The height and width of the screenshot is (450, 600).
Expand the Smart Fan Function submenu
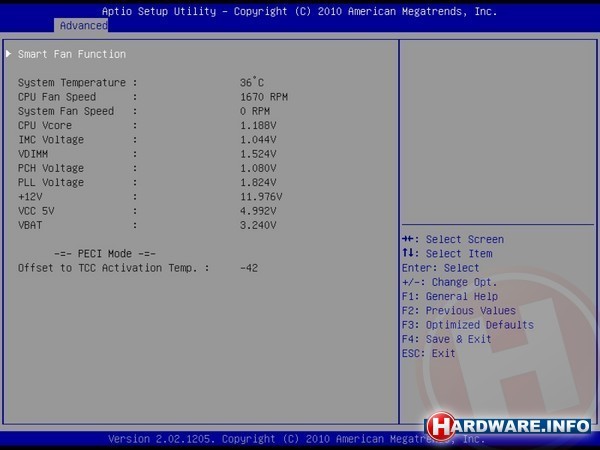click(x=72, y=54)
